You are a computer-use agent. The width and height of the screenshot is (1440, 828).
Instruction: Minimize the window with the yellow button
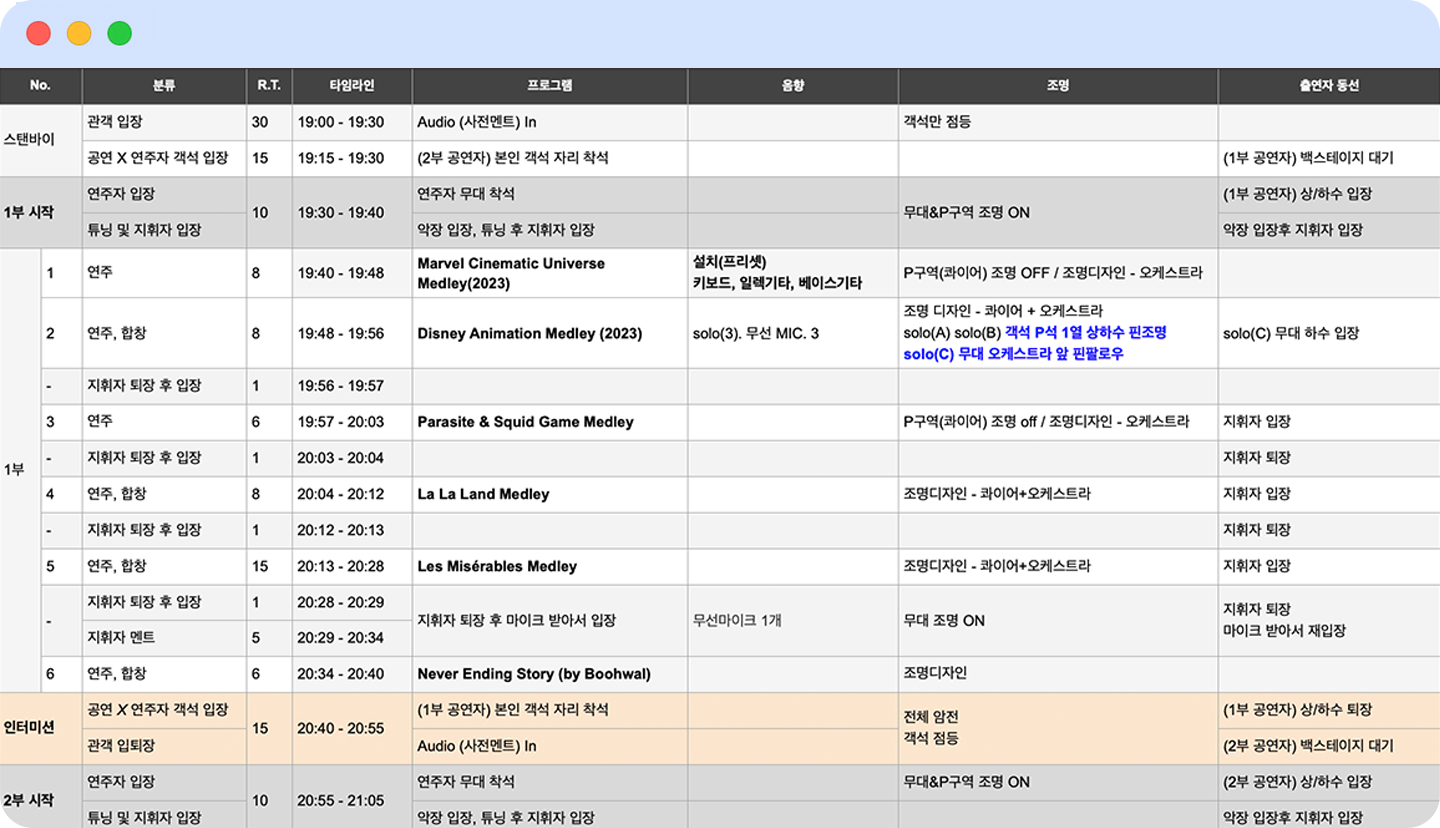79,33
